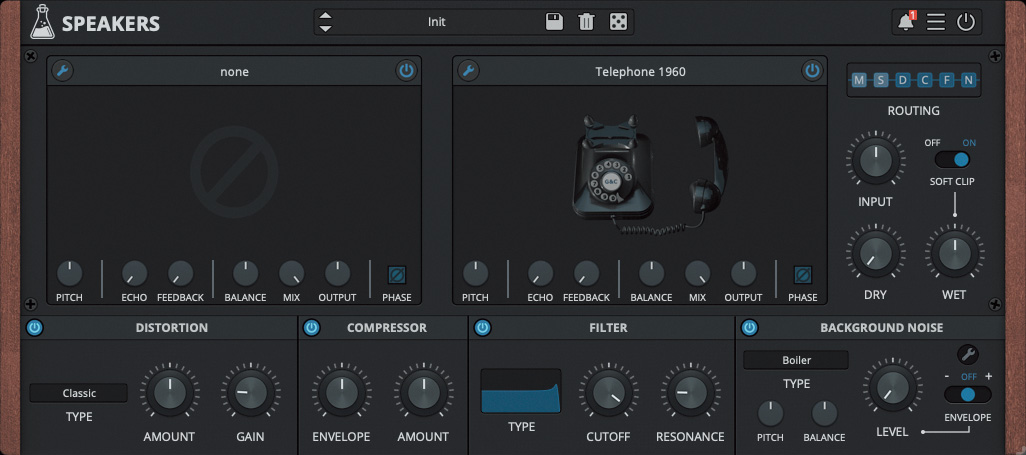Toggle power of the 'none' speaker slot
Screen dimensions: 1026x455
pos(406,71)
